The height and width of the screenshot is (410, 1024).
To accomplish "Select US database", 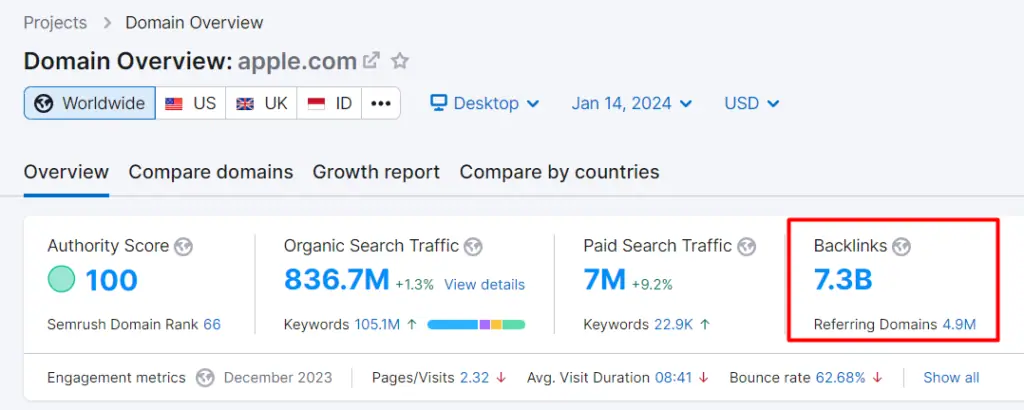I will pyautogui.click(x=191, y=103).
